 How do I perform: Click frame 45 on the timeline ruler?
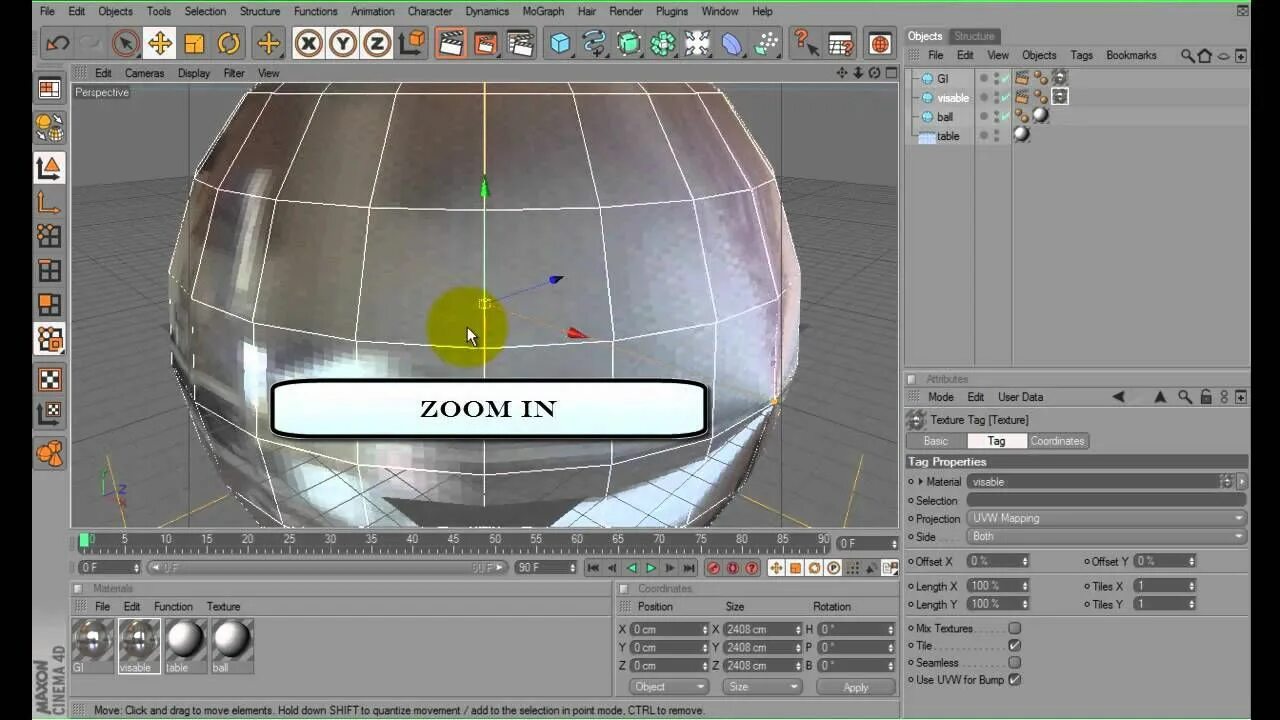click(452, 539)
